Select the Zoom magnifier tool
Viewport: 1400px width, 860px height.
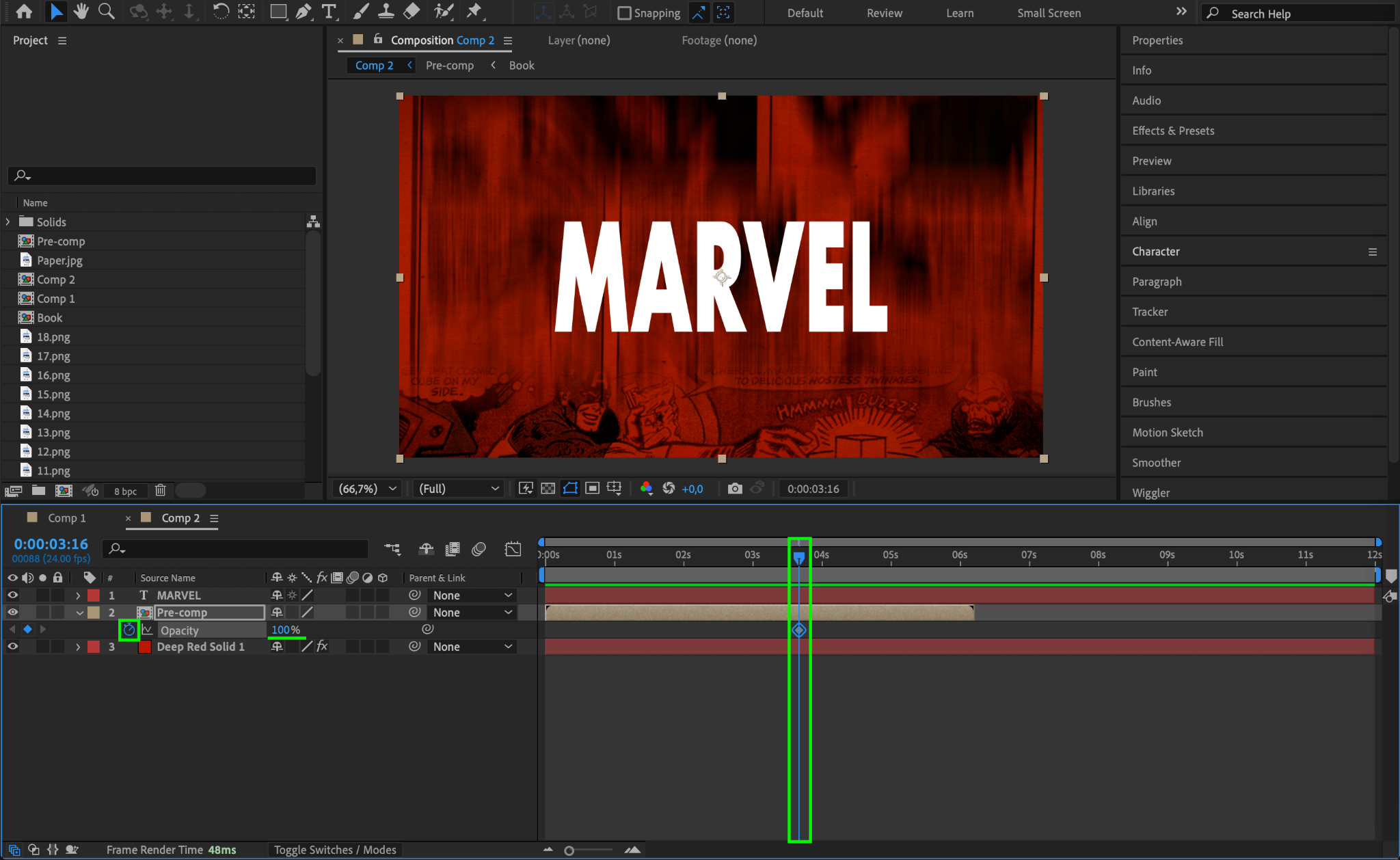106,12
